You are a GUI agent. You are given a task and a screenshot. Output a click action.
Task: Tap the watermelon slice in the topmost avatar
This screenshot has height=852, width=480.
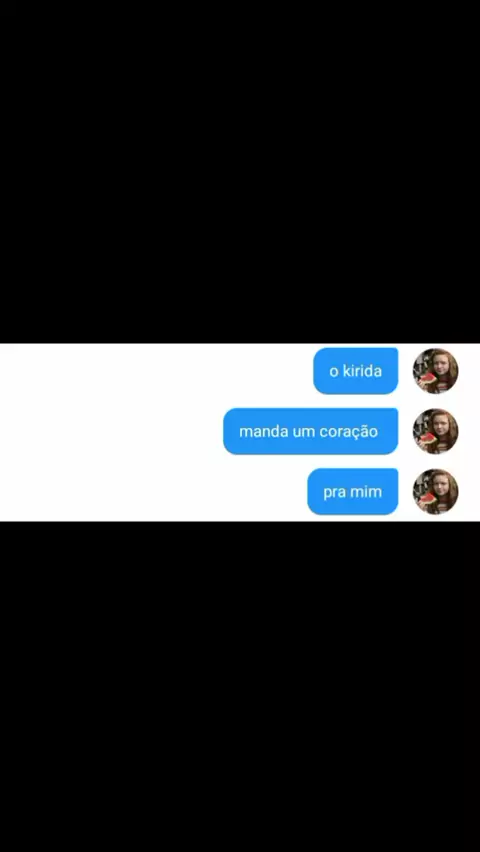click(x=427, y=378)
